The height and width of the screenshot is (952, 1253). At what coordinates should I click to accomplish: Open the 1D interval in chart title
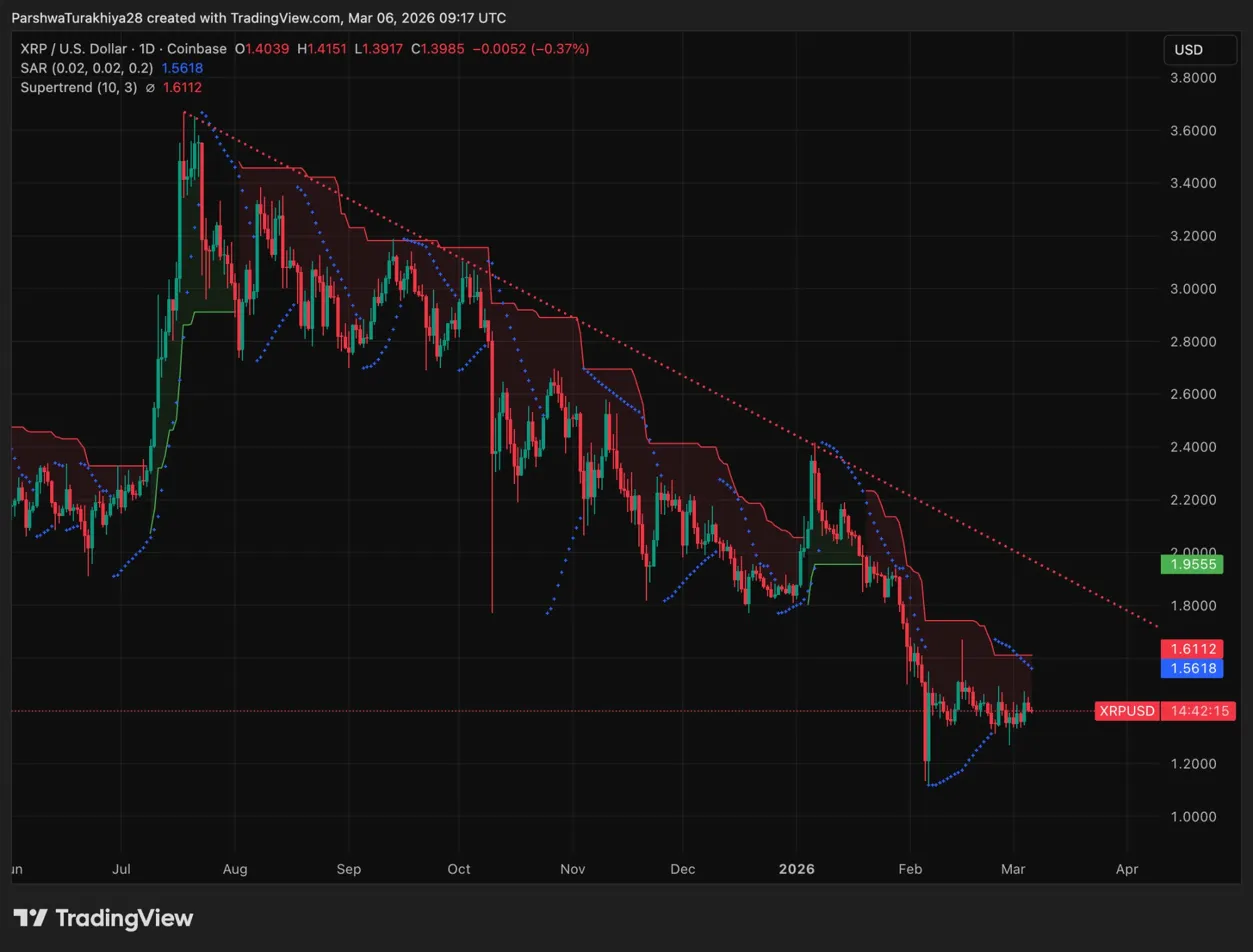coord(155,48)
